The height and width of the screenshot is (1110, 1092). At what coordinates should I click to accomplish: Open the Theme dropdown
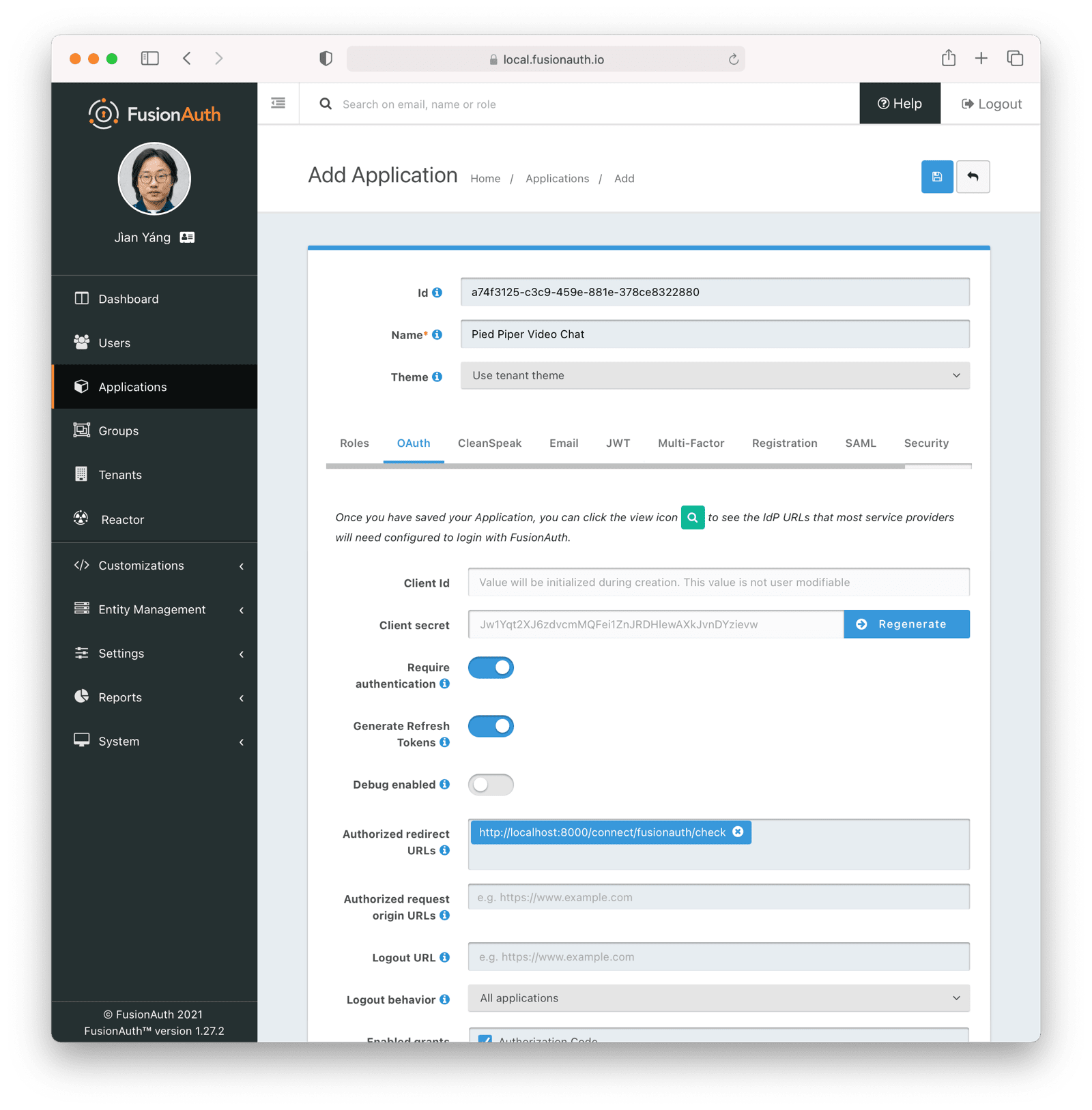[715, 376]
